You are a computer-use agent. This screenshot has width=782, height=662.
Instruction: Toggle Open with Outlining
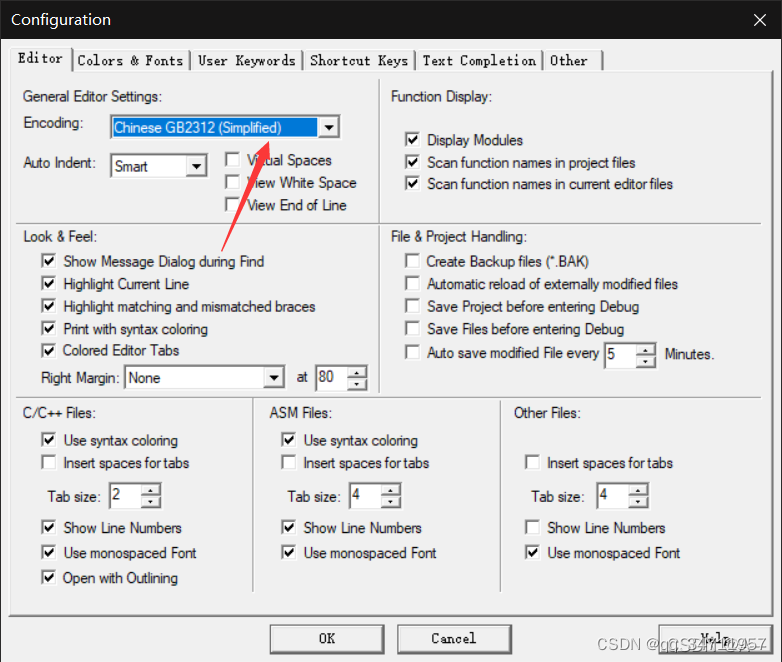[49, 578]
